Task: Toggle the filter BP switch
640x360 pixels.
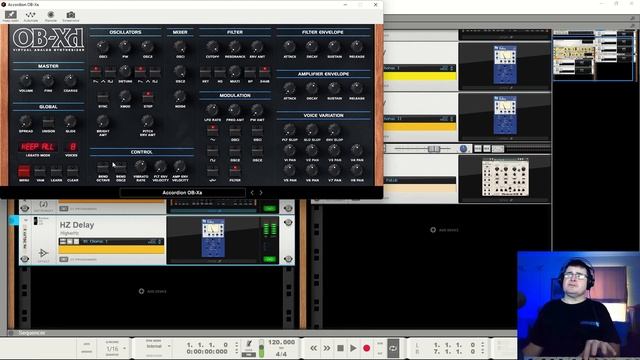Action: [x=250, y=72]
